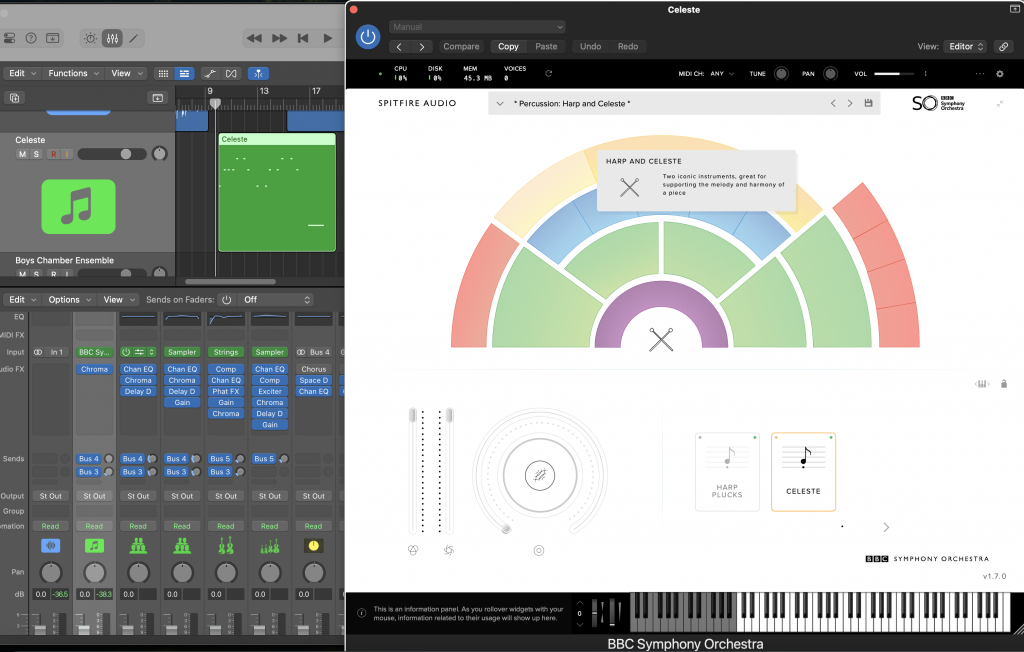Open the Functions menu in tracks area
Image resolution: width=1024 pixels, height=652 pixels.
73,73
